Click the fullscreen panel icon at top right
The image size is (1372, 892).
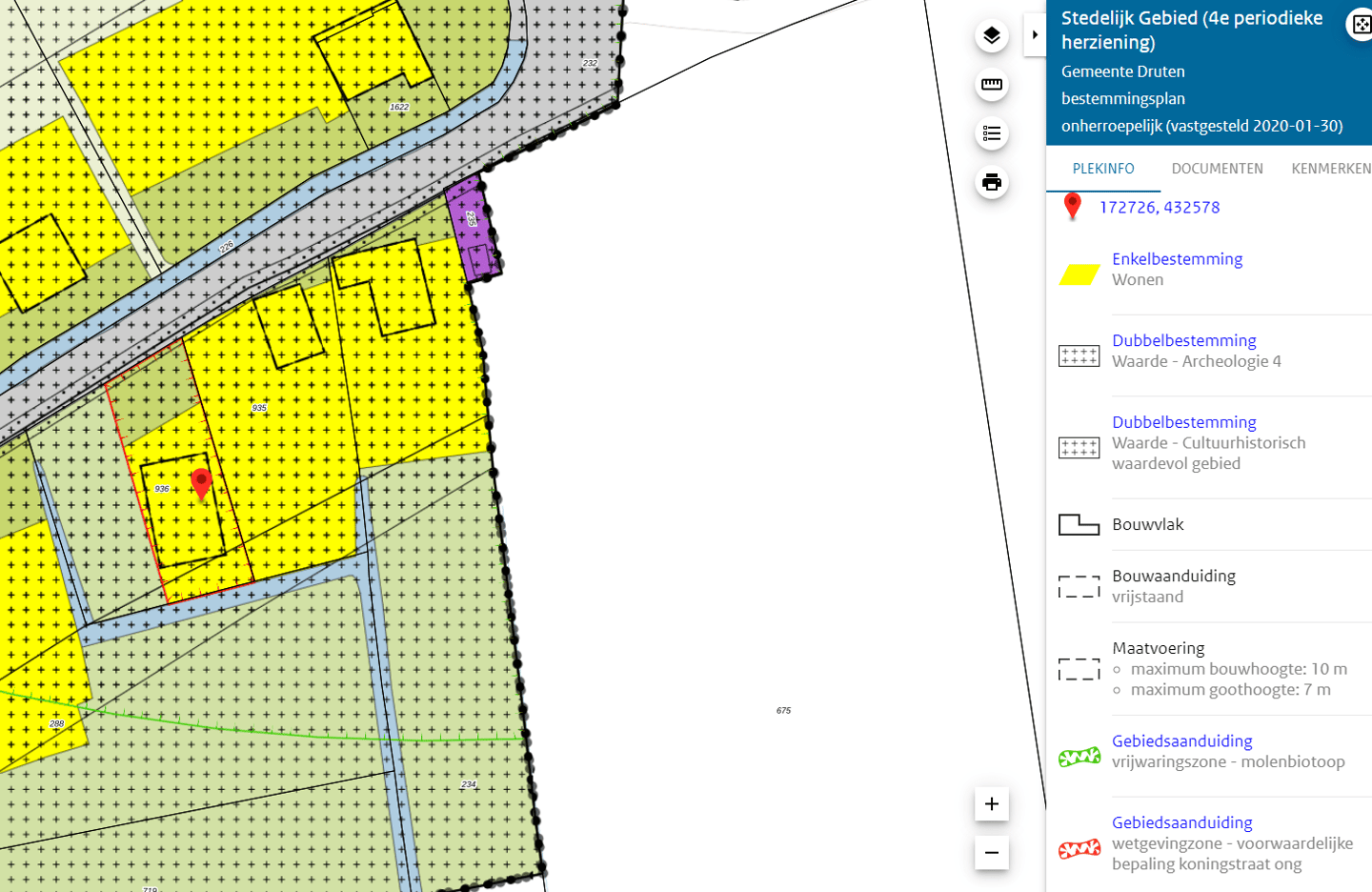click(x=1361, y=25)
